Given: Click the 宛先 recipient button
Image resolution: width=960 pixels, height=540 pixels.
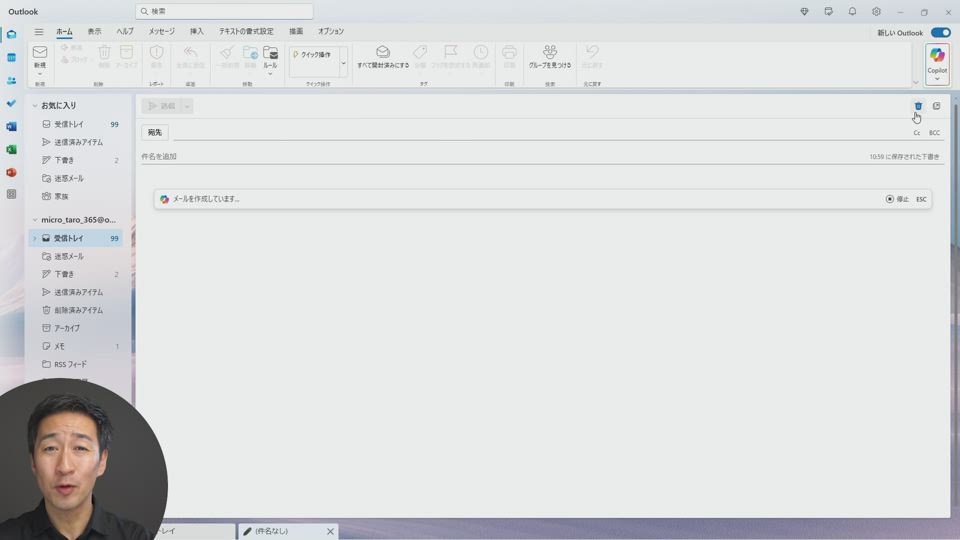Looking at the screenshot, I should click(x=155, y=132).
